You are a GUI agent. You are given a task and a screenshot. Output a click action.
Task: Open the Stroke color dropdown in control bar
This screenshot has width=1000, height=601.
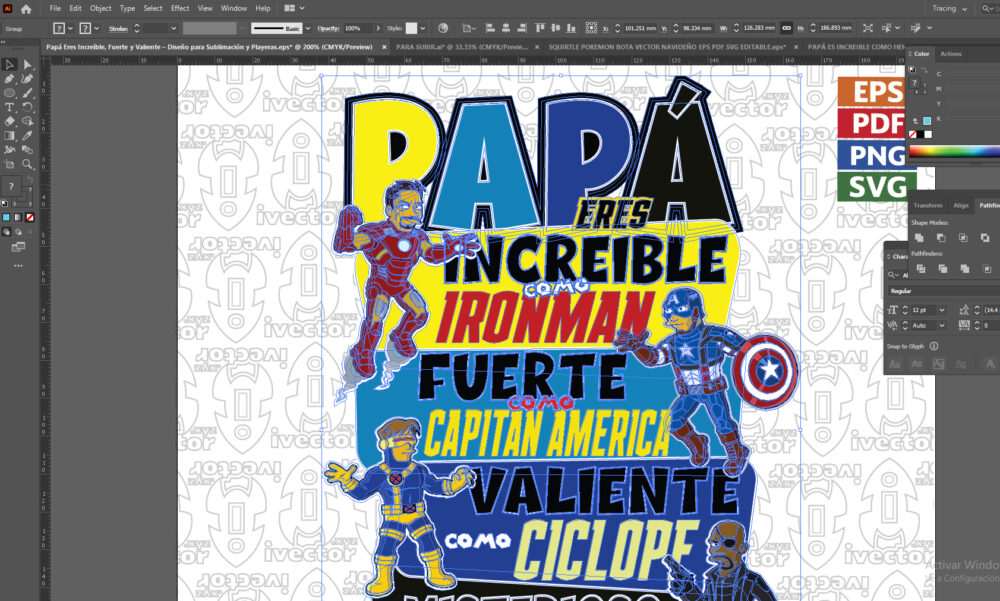pos(96,28)
